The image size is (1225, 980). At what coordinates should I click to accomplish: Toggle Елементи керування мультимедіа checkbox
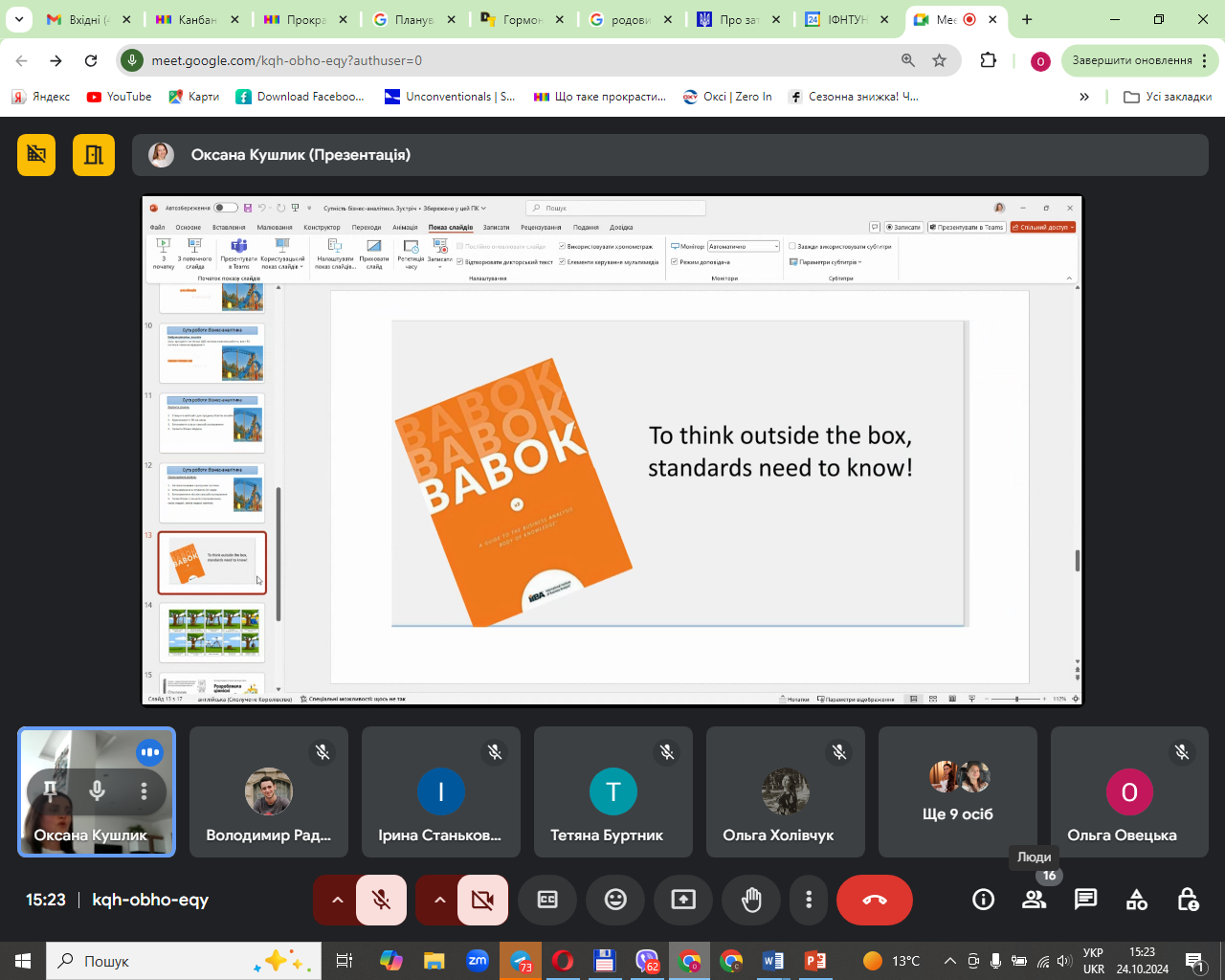tap(609, 261)
